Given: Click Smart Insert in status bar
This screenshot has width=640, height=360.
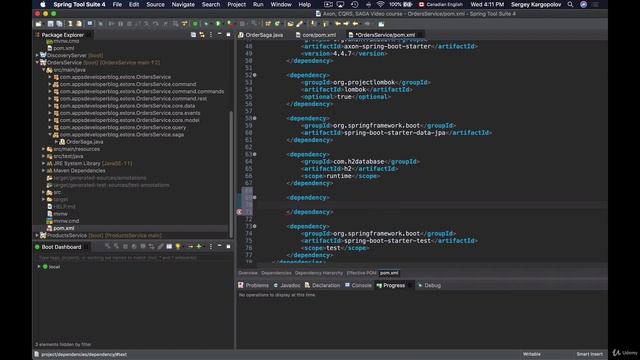Looking at the screenshot, I should tap(589, 354).
